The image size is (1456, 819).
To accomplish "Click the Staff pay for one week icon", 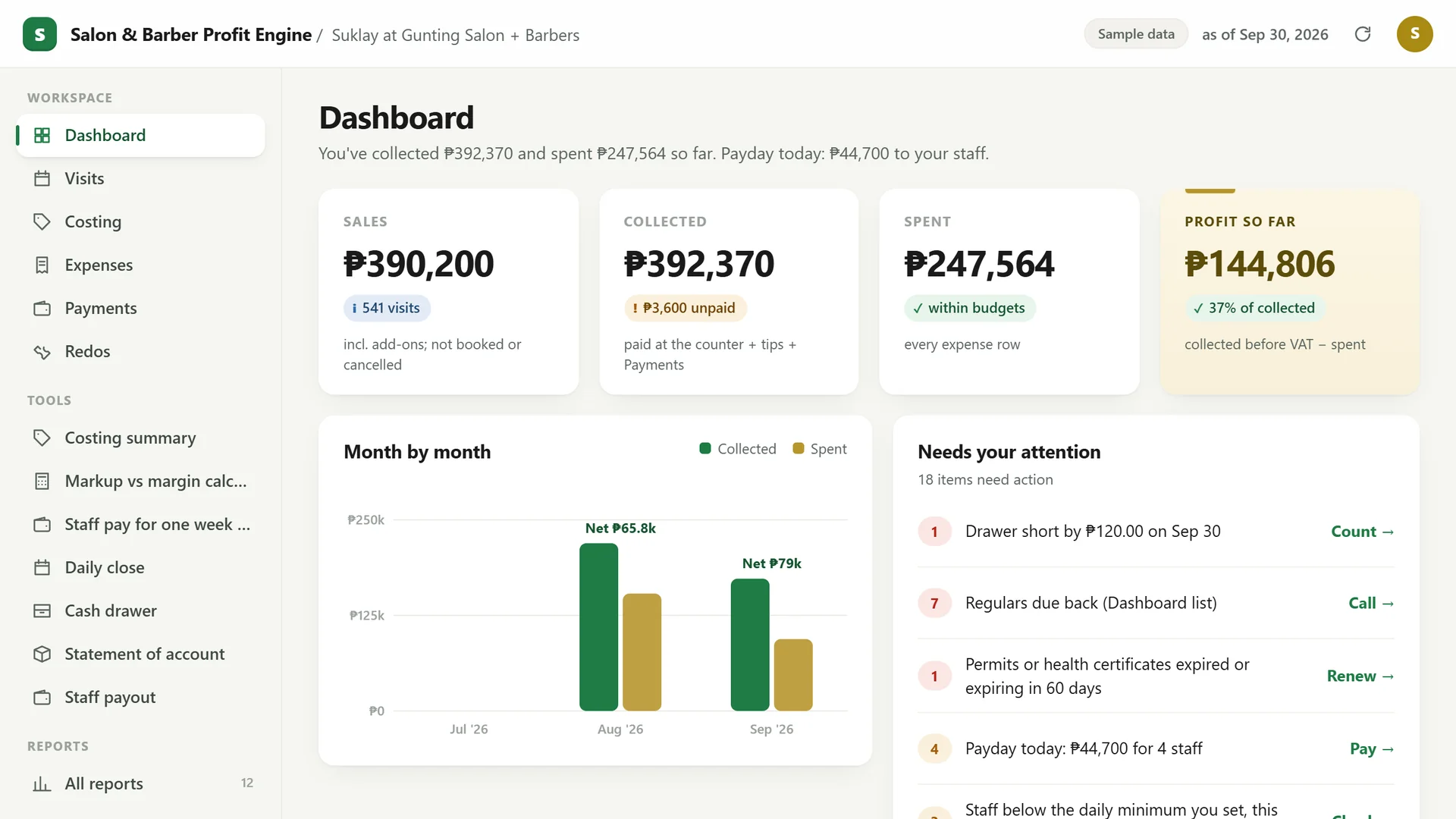I will (42, 524).
